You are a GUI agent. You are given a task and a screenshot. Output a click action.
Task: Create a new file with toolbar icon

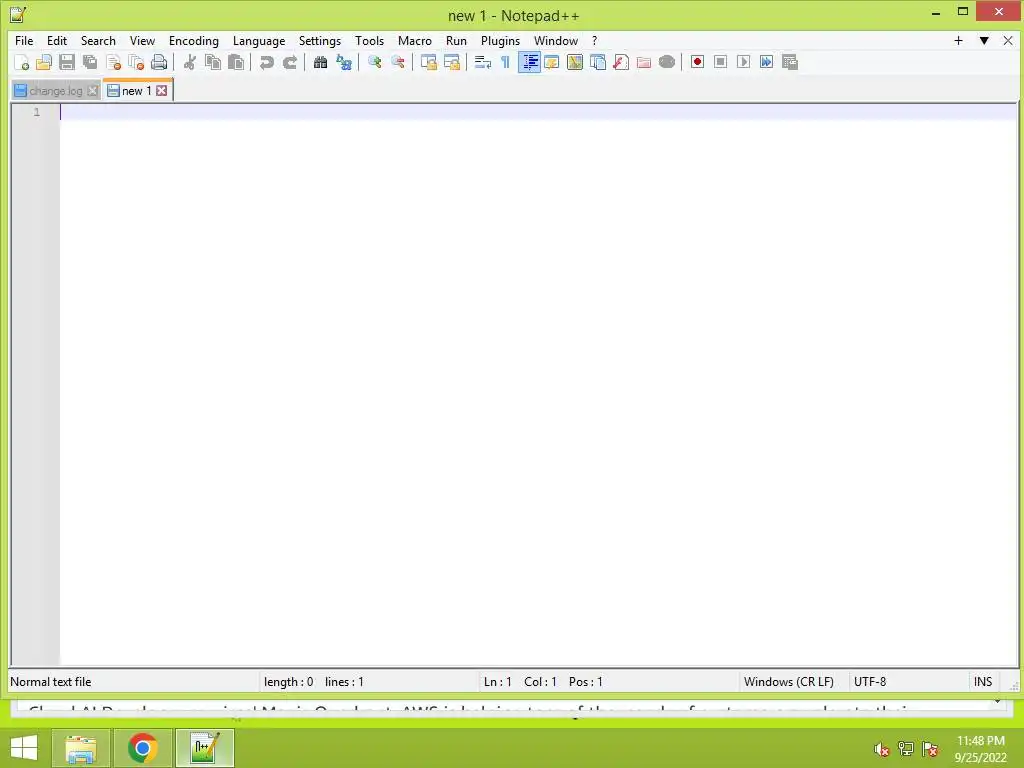21,62
